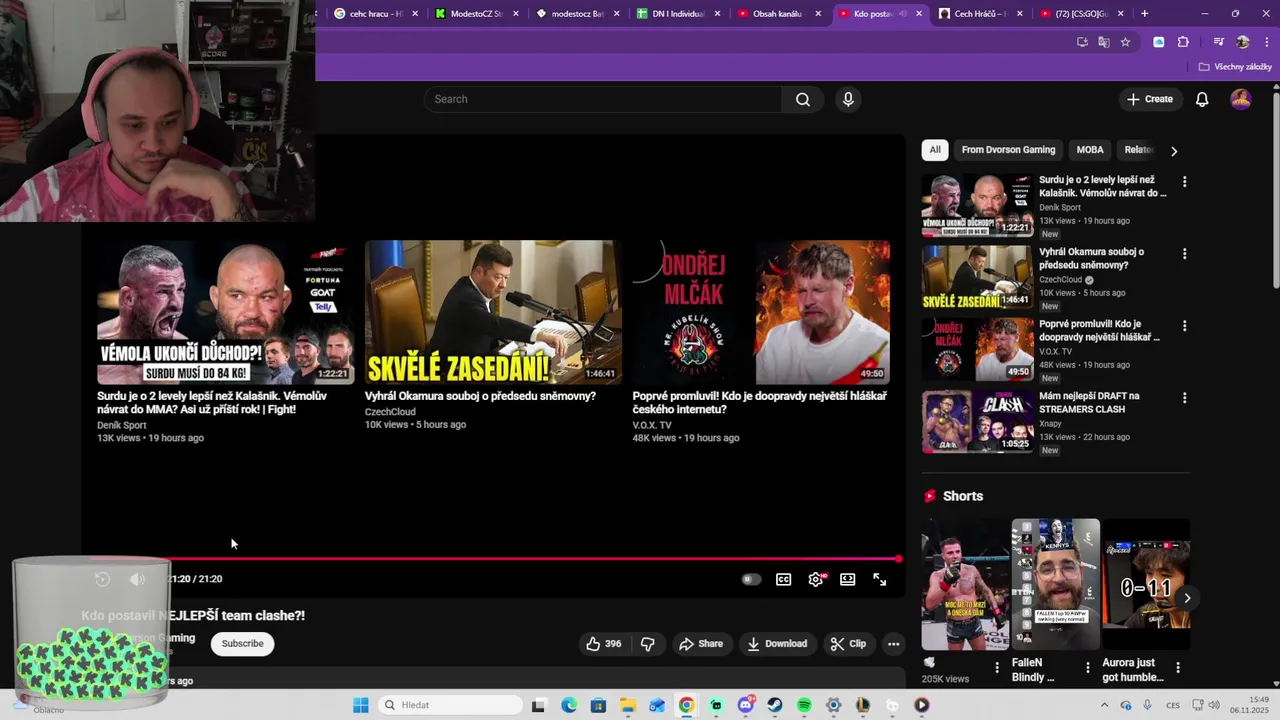The height and width of the screenshot is (720, 1280).
Task: Click the YouTube search magnifier button
Action: coord(803,99)
